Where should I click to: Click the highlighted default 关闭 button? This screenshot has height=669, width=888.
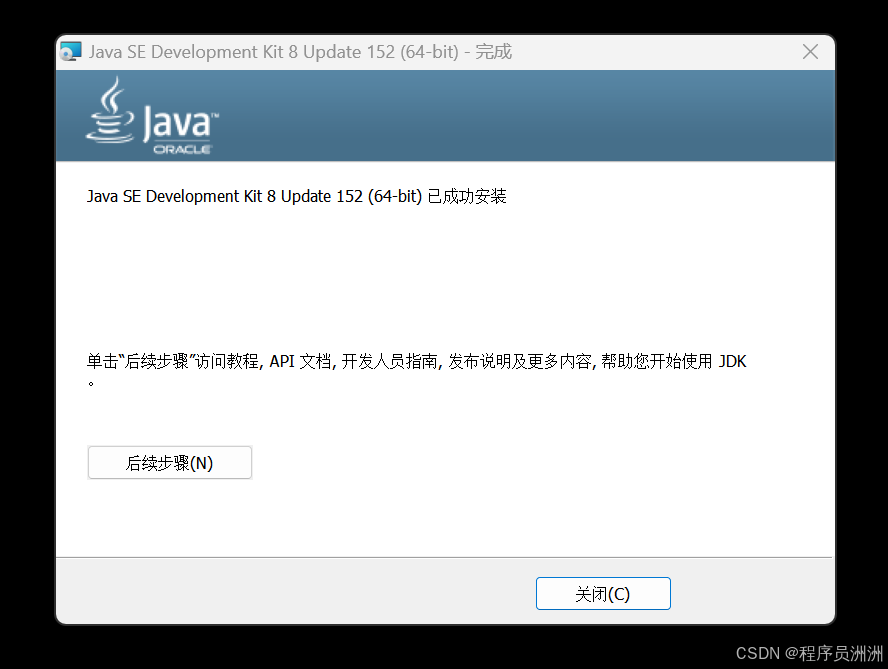click(603, 593)
